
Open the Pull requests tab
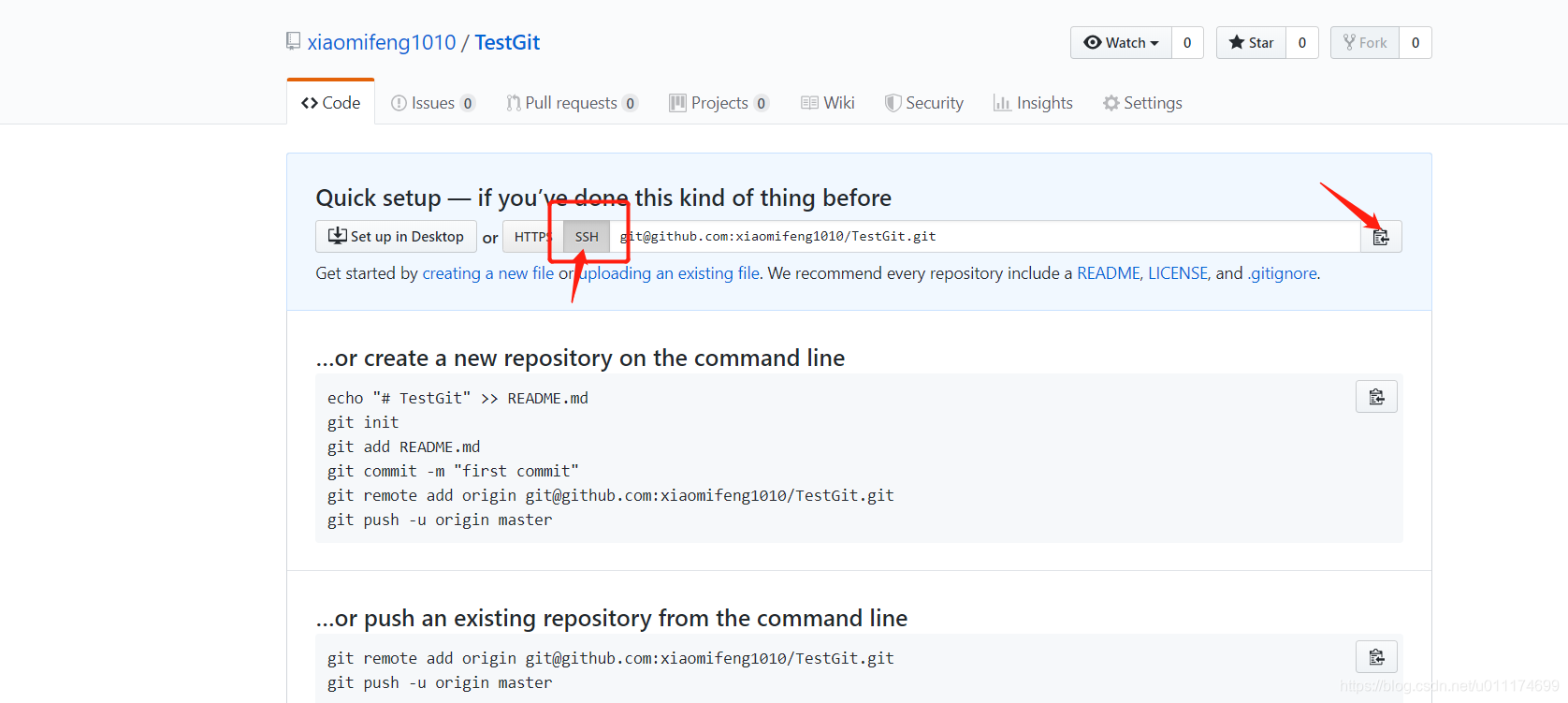pyautogui.click(x=572, y=103)
